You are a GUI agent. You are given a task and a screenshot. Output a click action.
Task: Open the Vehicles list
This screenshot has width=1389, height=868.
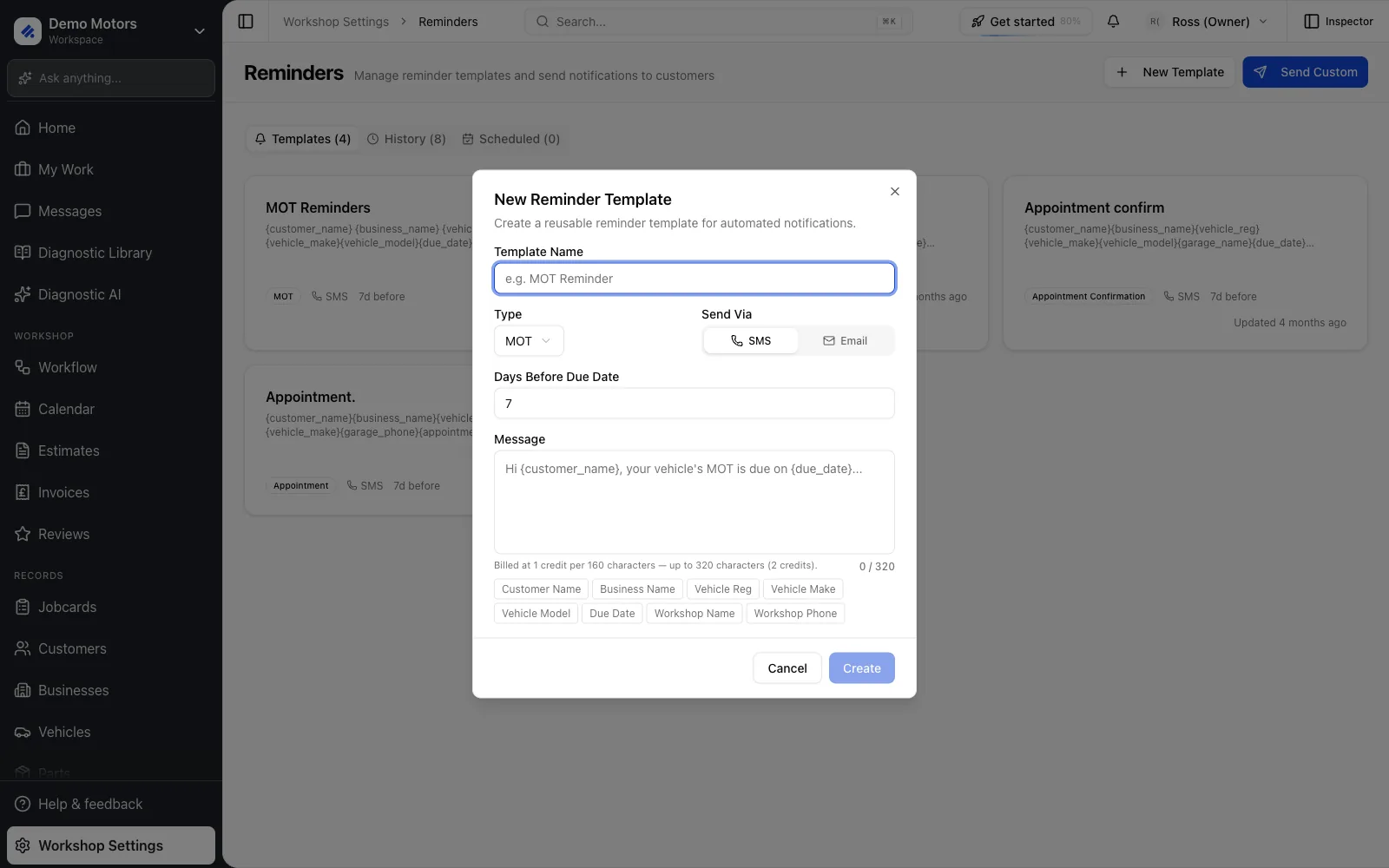click(111, 732)
